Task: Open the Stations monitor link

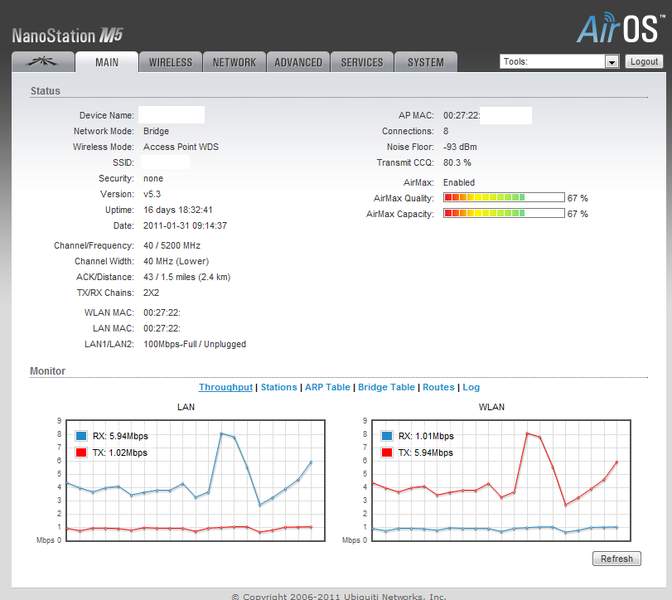Action: [x=279, y=387]
